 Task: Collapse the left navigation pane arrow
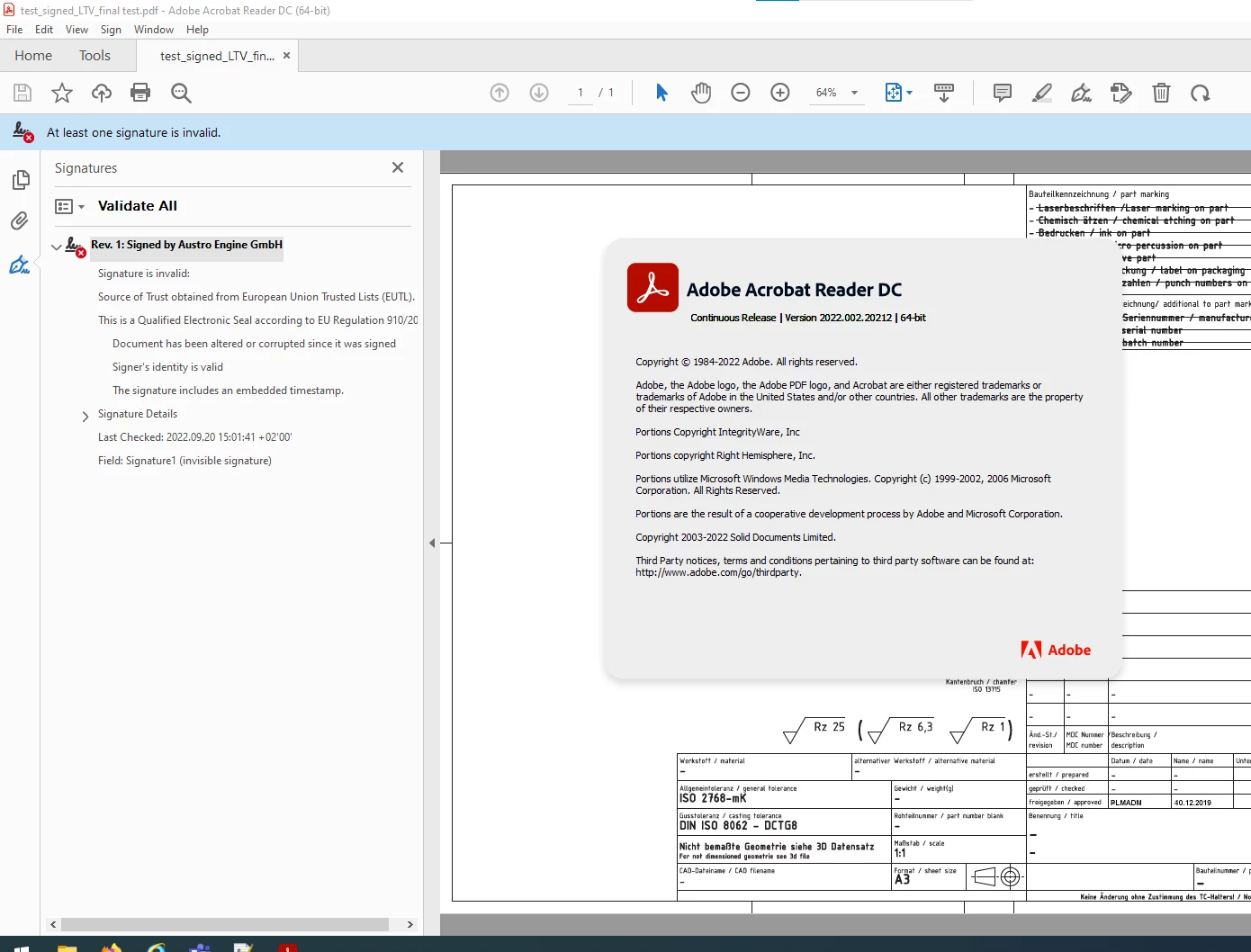(x=432, y=543)
